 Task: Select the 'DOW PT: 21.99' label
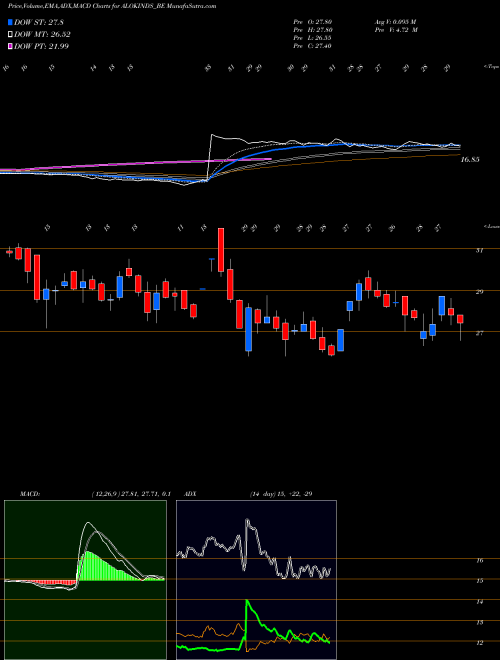click(41, 46)
